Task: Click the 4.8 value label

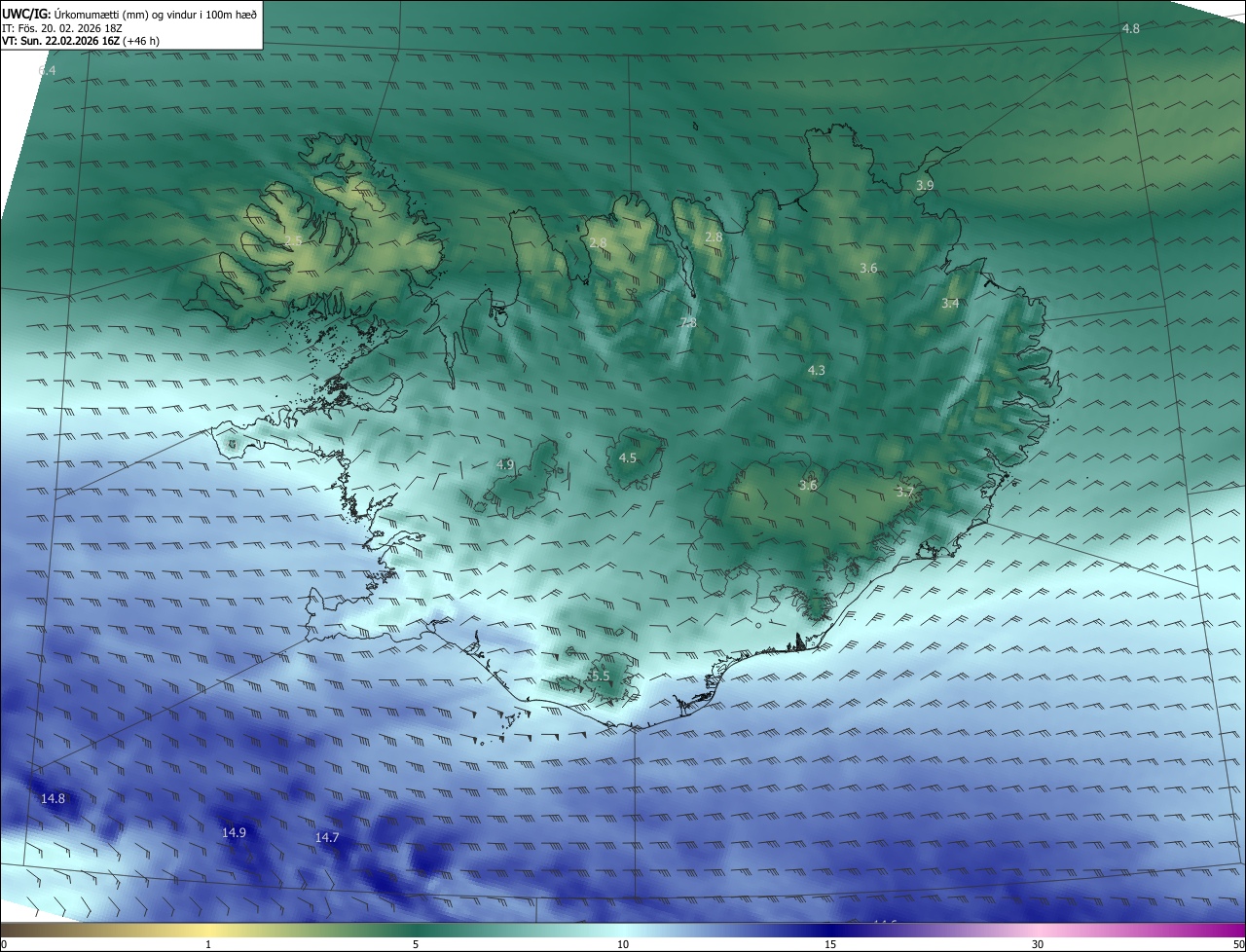Action: click(1130, 29)
